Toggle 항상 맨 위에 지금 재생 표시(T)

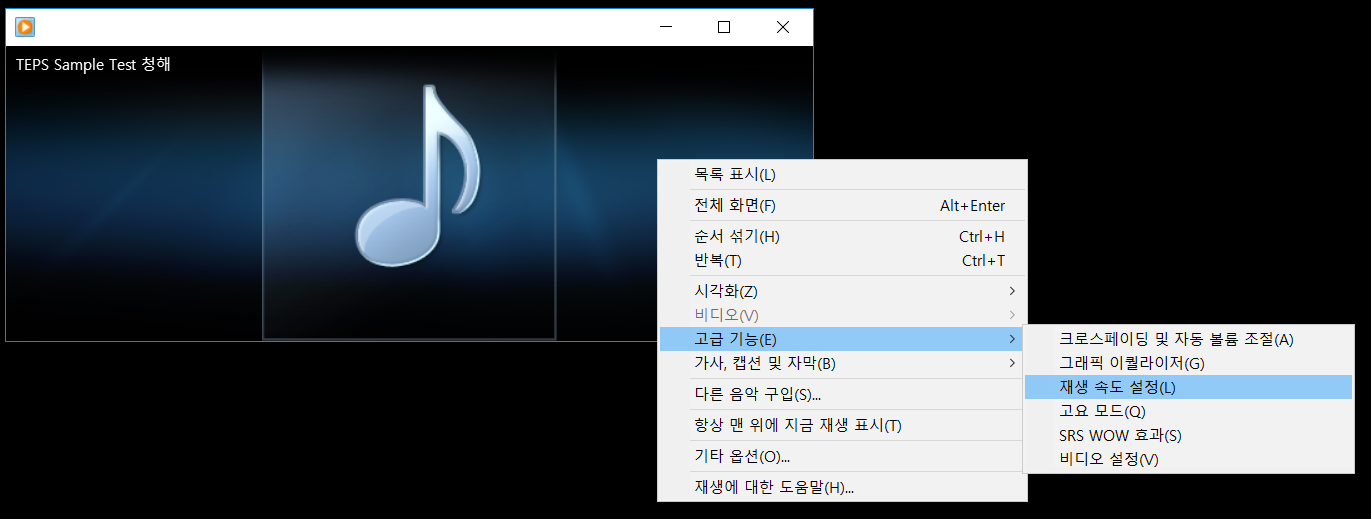click(842, 425)
